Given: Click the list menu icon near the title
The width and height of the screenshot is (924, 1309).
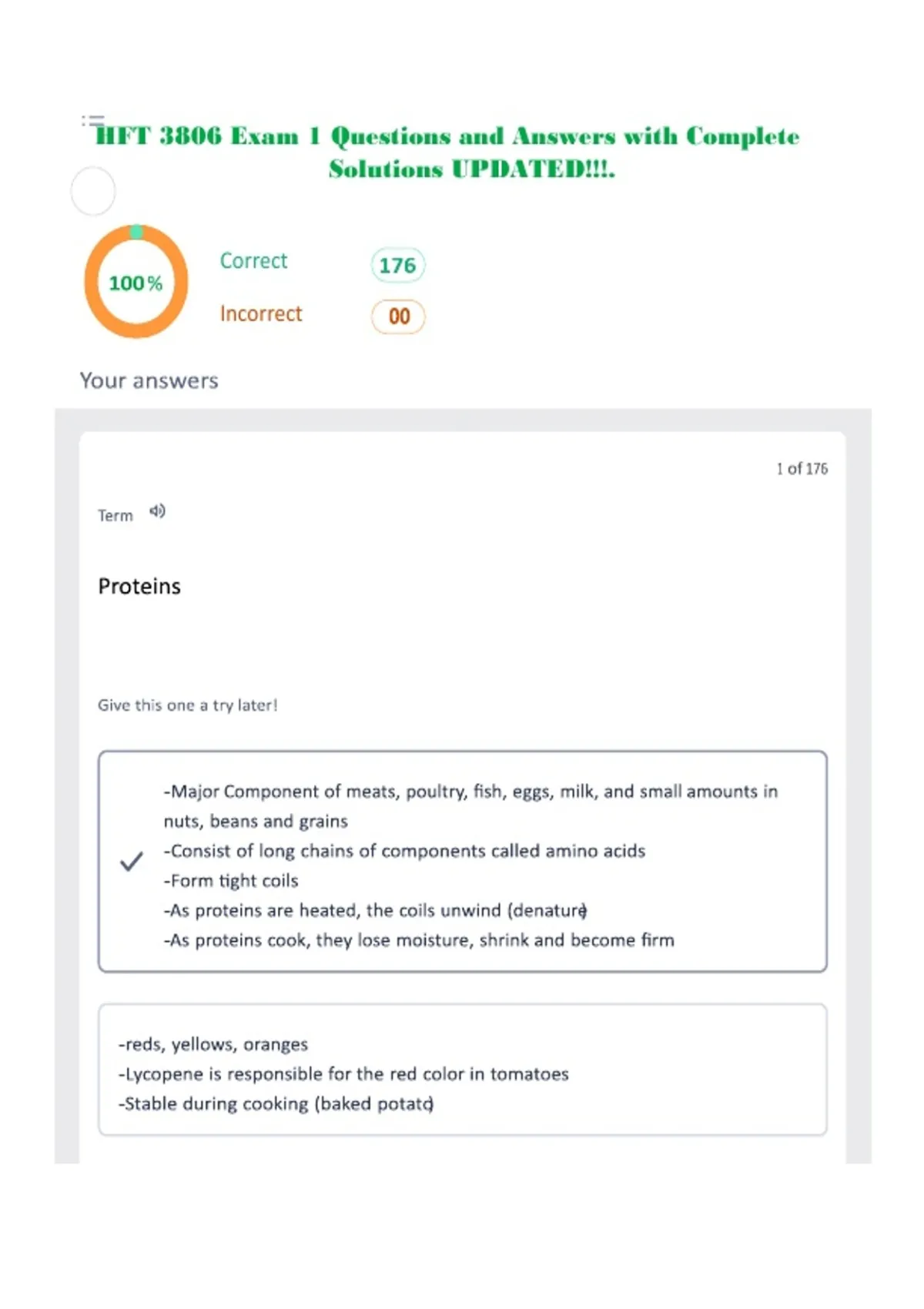Looking at the screenshot, I should pyautogui.click(x=92, y=120).
